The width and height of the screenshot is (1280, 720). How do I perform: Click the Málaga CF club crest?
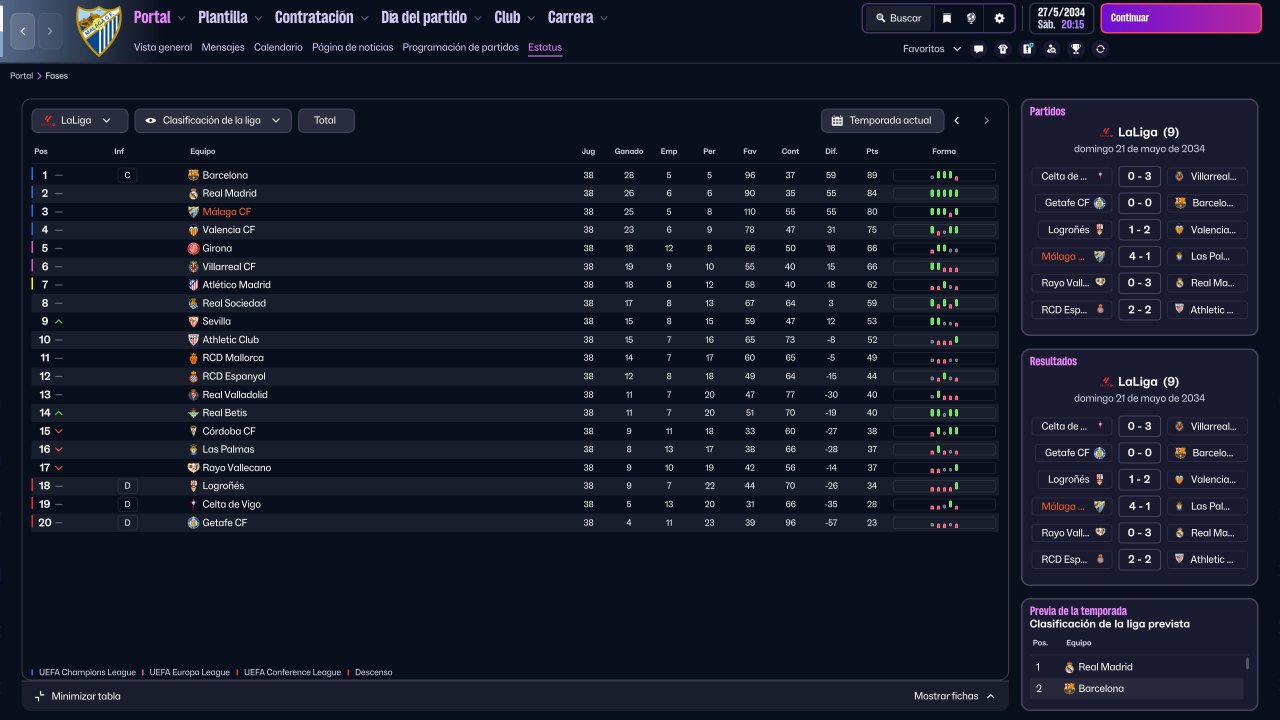pyautogui.click(x=99, y=30)
